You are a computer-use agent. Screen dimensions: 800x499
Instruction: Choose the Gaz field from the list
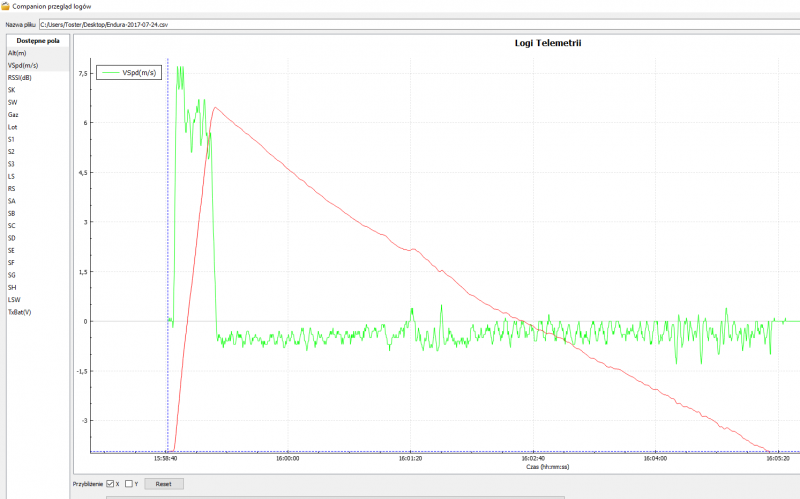coord(13,115)
